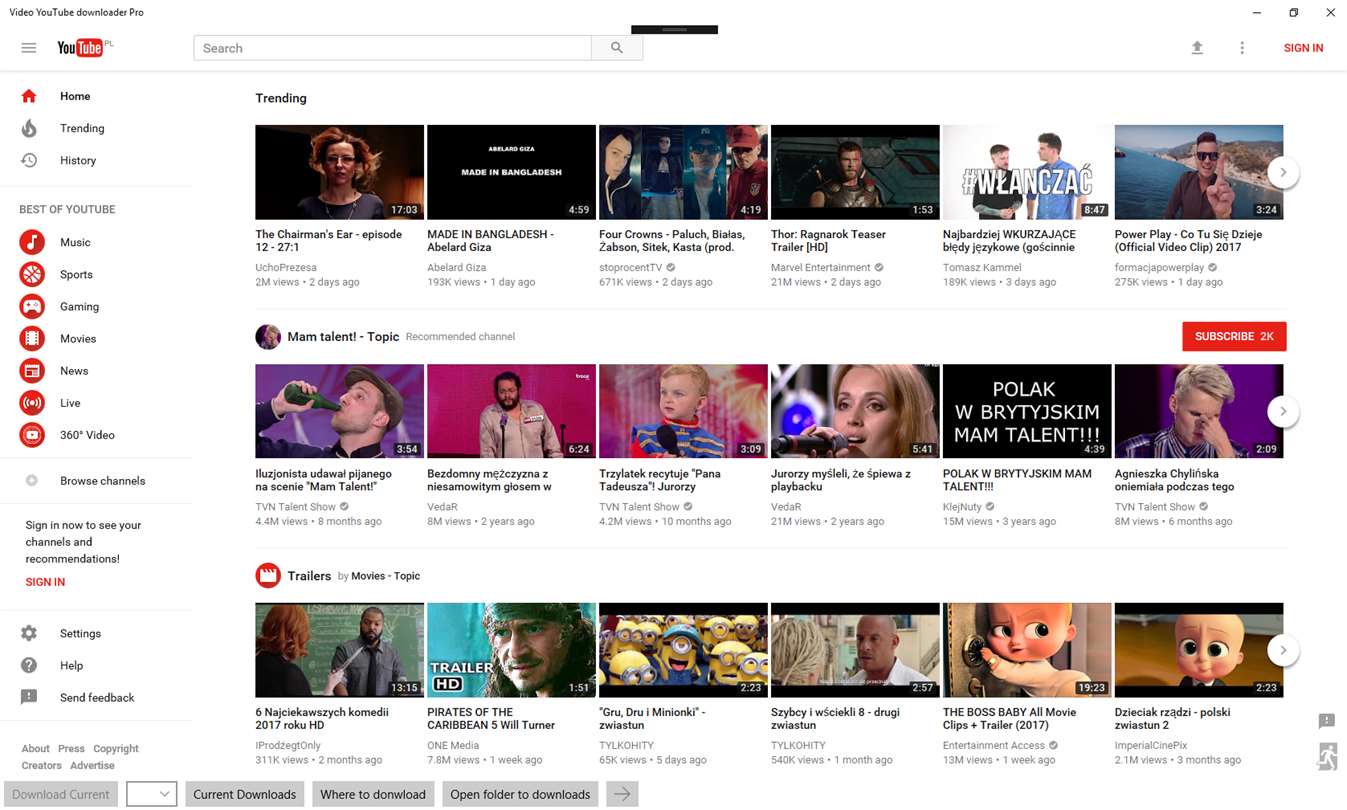Open the MADE IN BANGLADESH video thumbnail
This screenshot has height=810, width=1347.
pos(511,172)
